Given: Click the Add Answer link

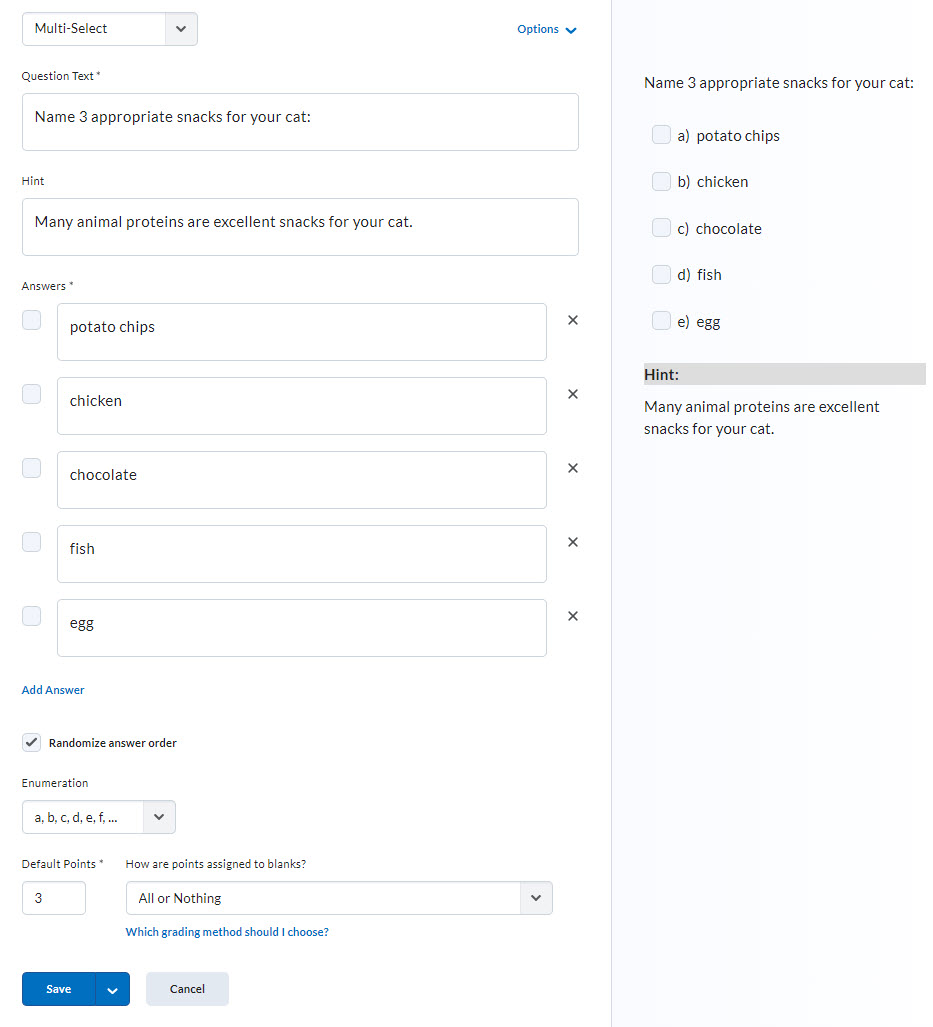Looking at the screenshot, I should tap(53, 690).
